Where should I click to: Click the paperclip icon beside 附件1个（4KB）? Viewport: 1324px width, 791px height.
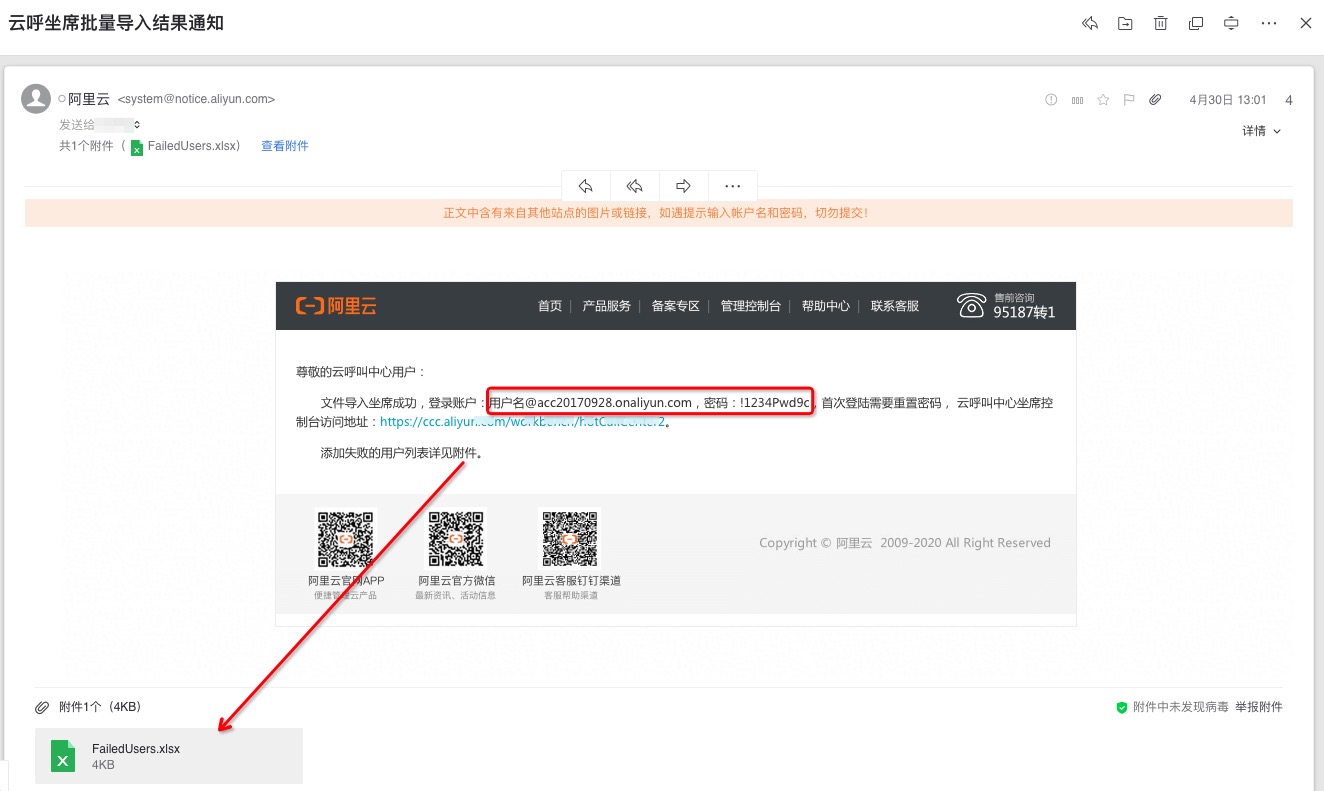click(x=42, y=707)
